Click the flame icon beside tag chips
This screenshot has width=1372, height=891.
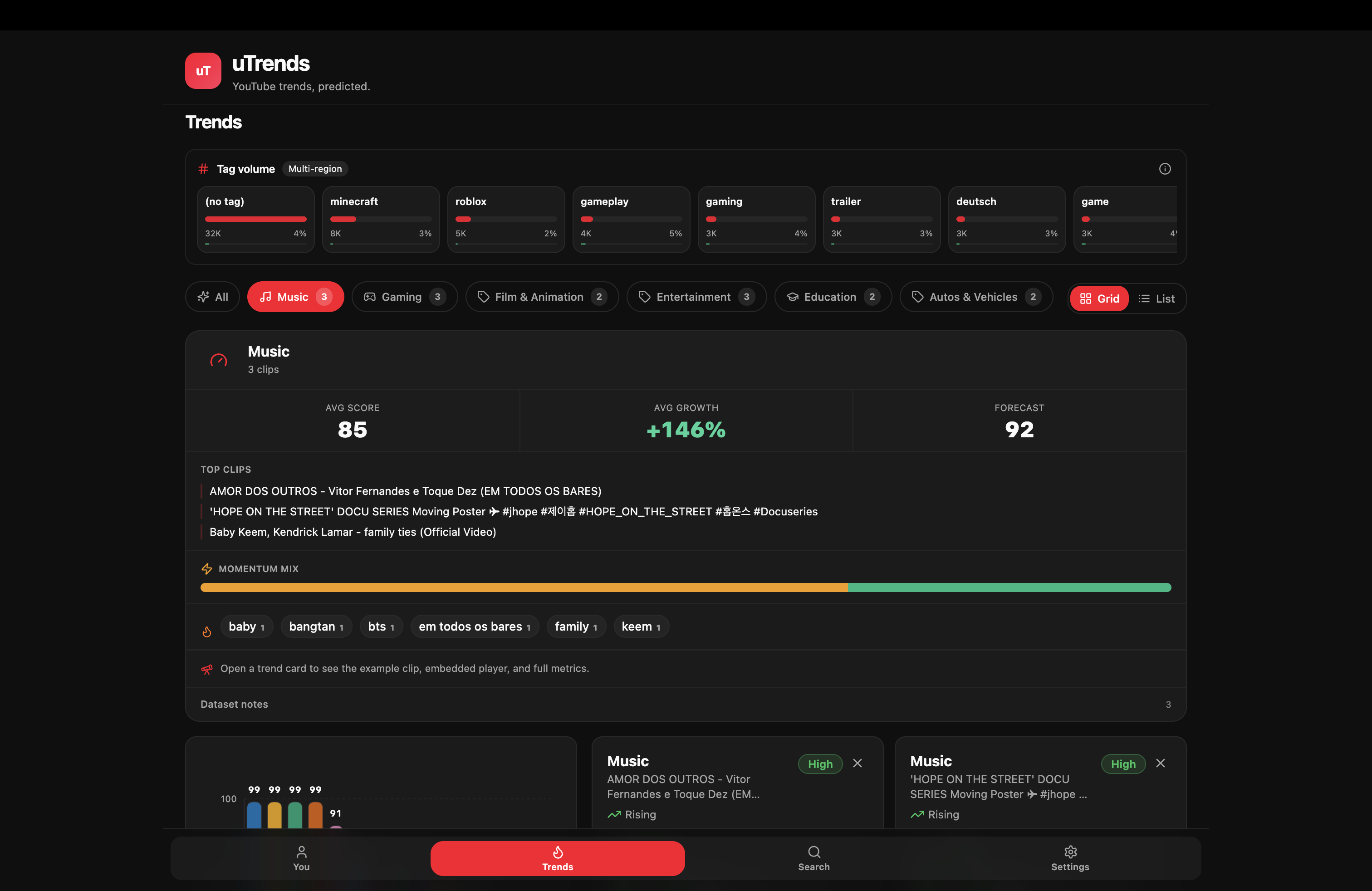click(207, 632)
